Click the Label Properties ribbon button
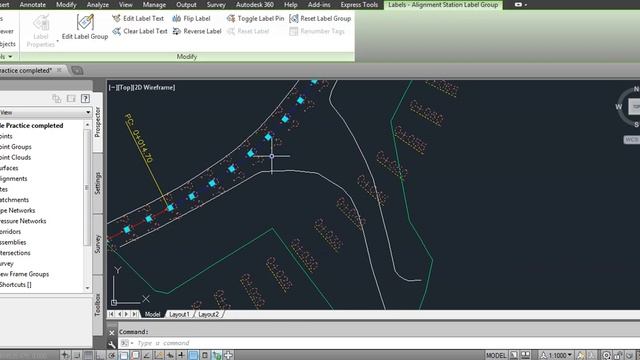This screenshot has height=360, width=640. tap(41, 31)
